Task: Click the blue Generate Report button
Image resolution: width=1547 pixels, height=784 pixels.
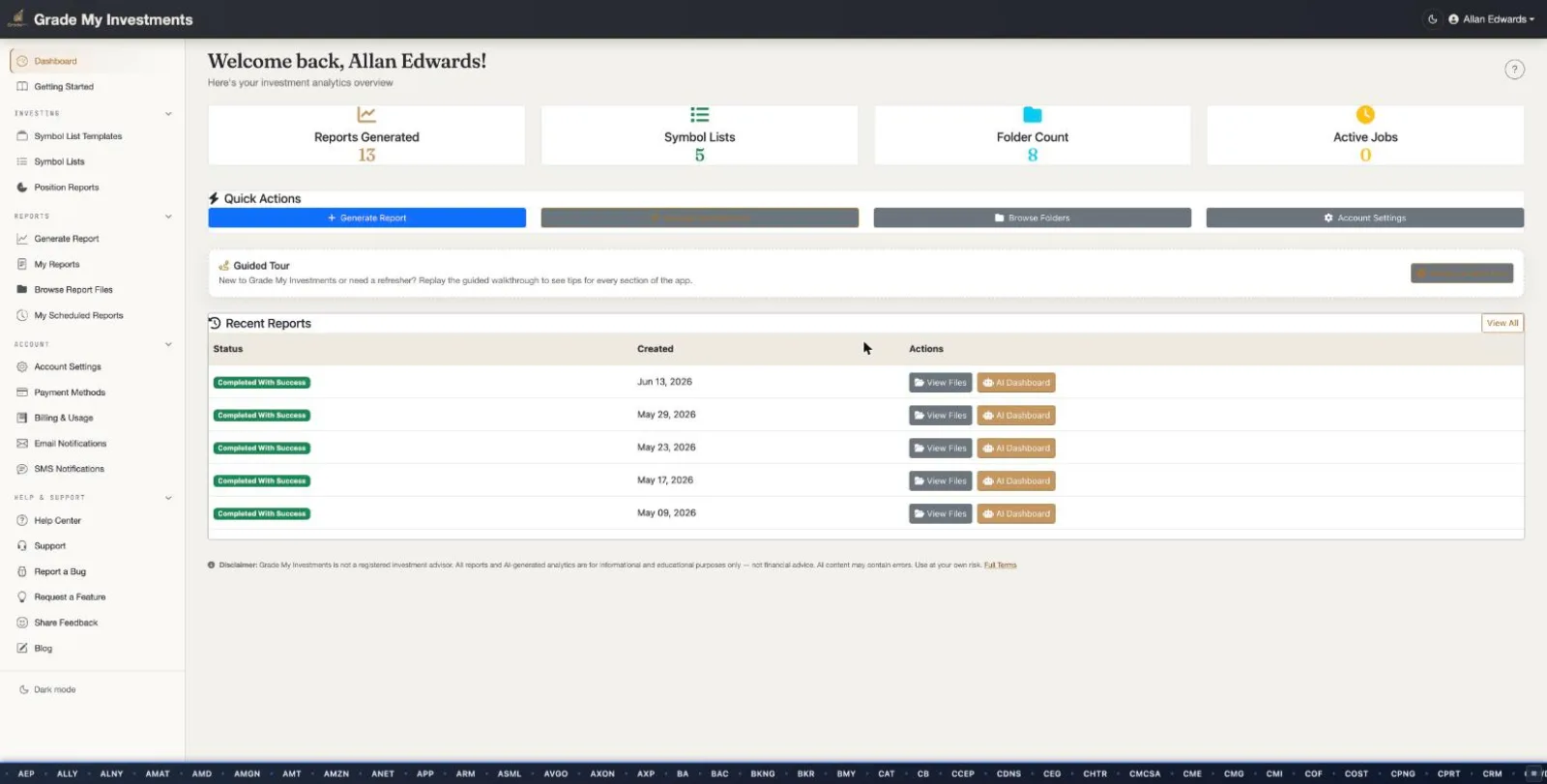Action: tap(367, 218)
